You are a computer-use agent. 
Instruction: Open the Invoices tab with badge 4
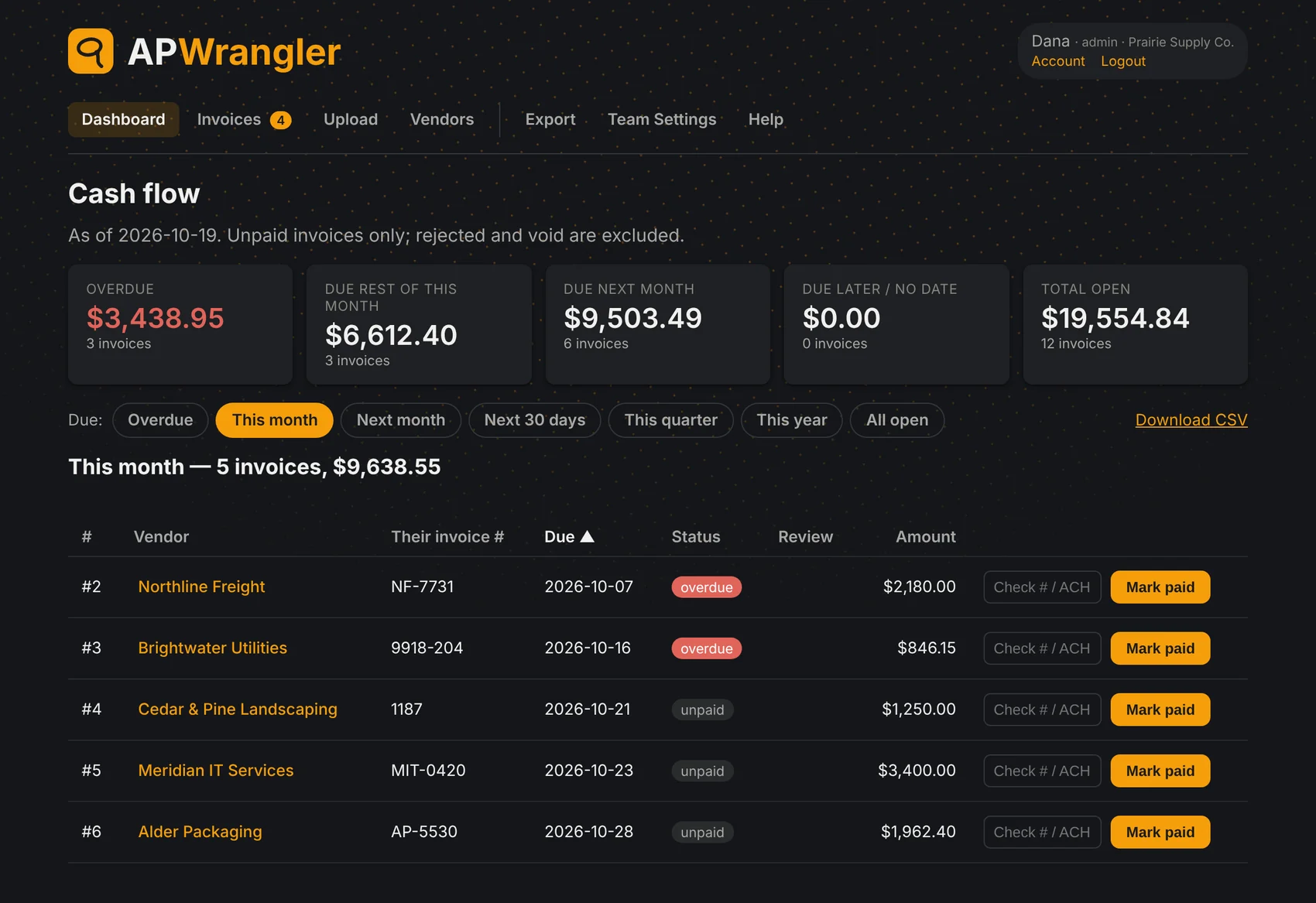coord(244,119)
